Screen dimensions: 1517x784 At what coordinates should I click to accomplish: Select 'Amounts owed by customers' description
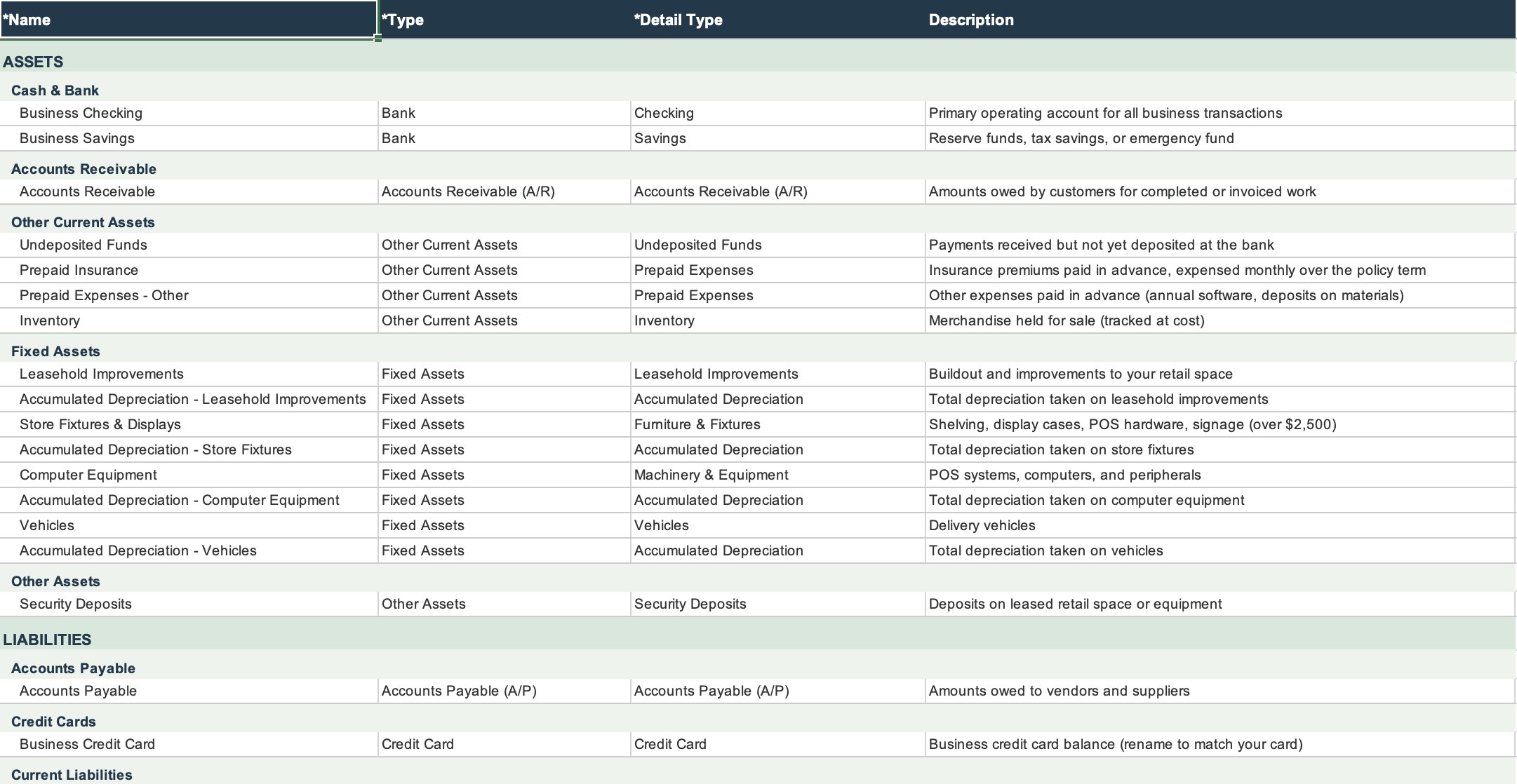click(x=1221, y=192)
